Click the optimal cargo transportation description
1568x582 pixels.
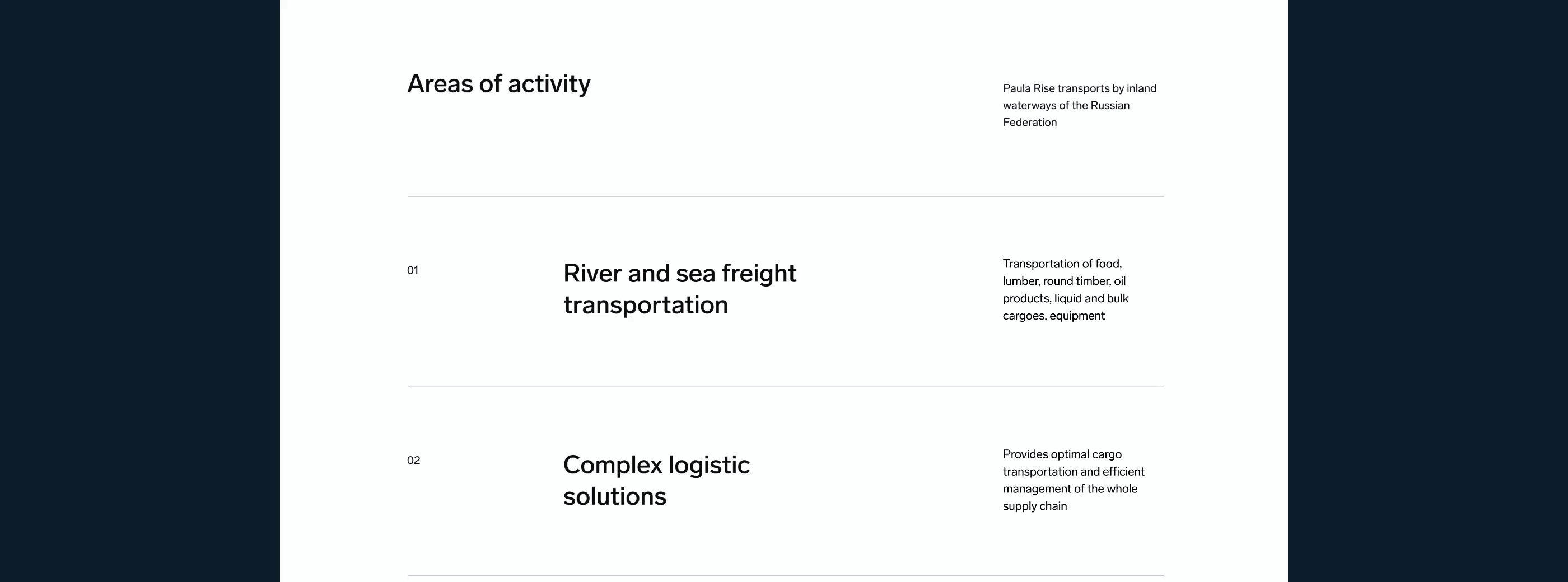pyautogui.click(x=1073, y=480)
